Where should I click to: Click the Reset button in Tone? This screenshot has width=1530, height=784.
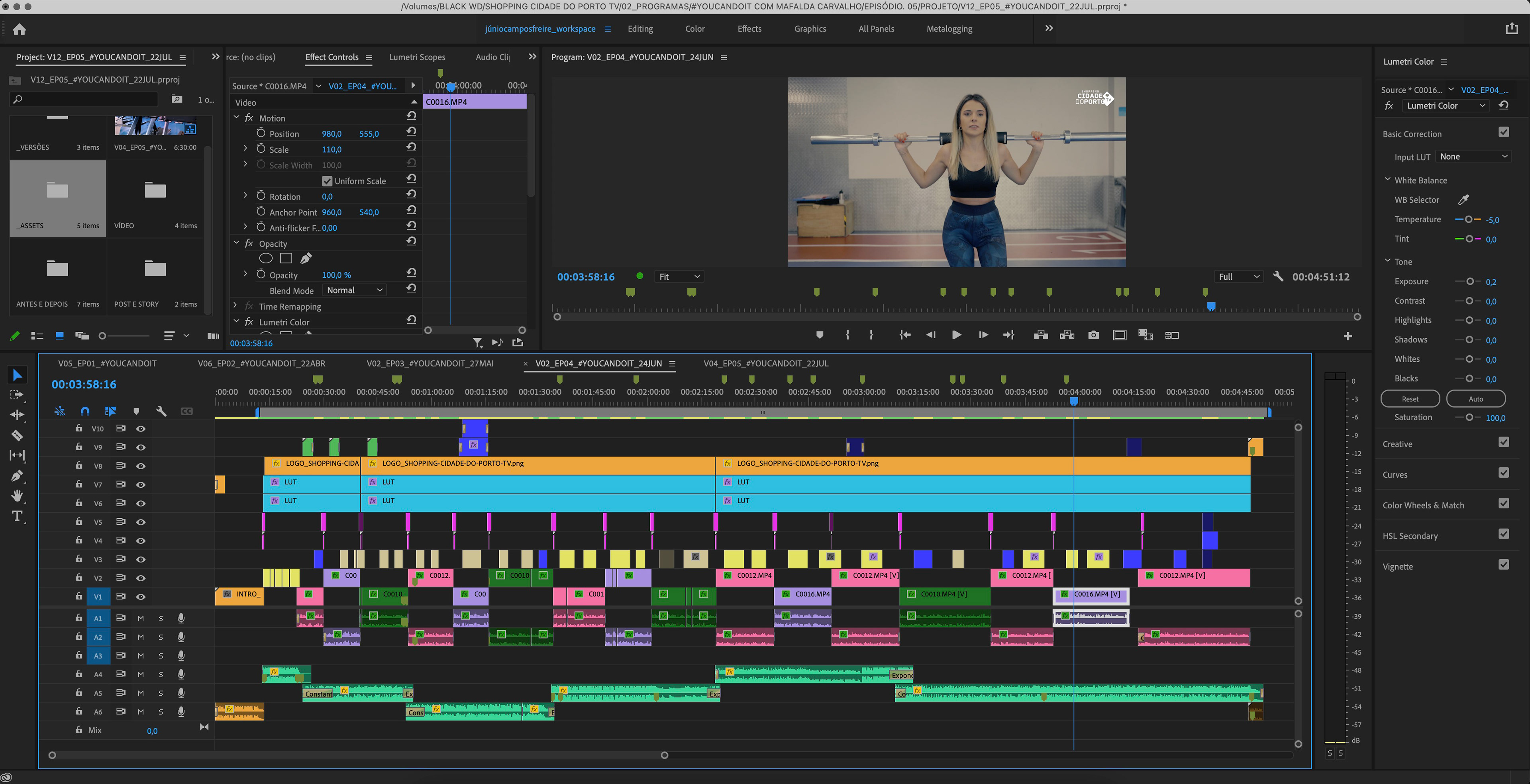[1410, 398]
